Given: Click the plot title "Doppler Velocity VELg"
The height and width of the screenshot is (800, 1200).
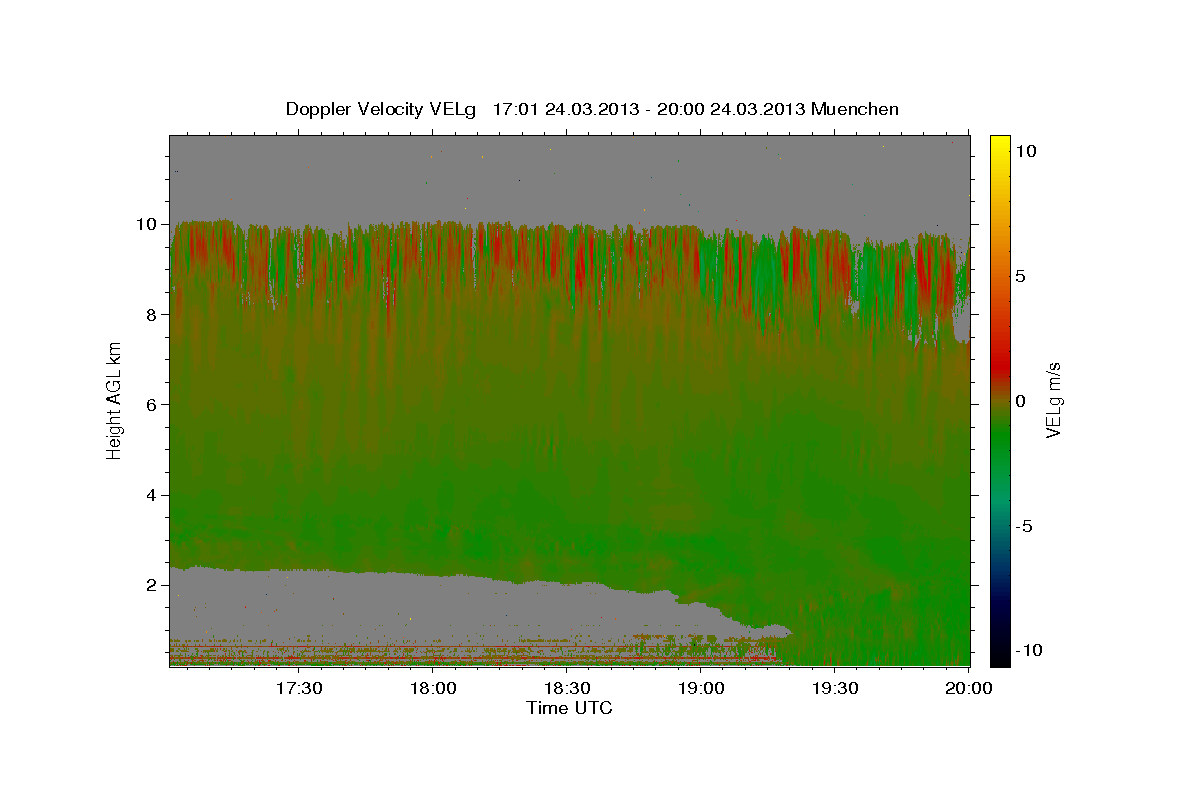Looking at the screenshot, I should pos(383,109).
